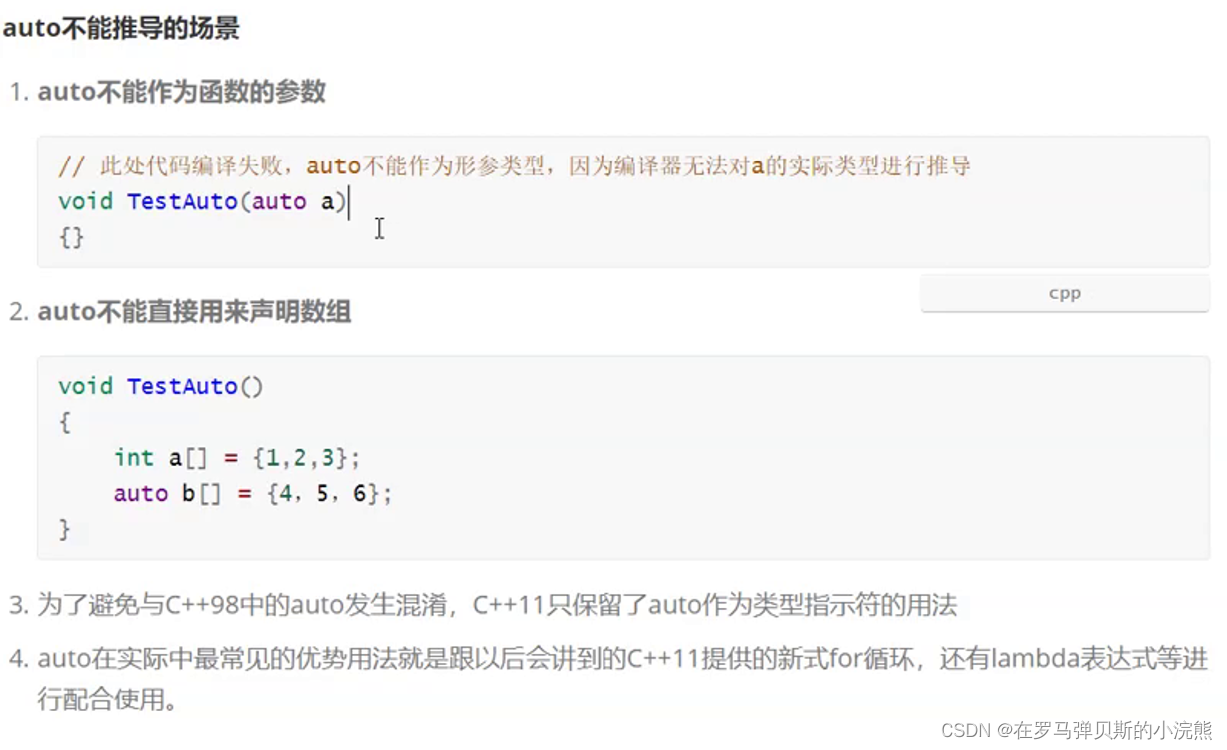
Task: Click the opening brace under void TestAuto()
Action: click(65, 422)
